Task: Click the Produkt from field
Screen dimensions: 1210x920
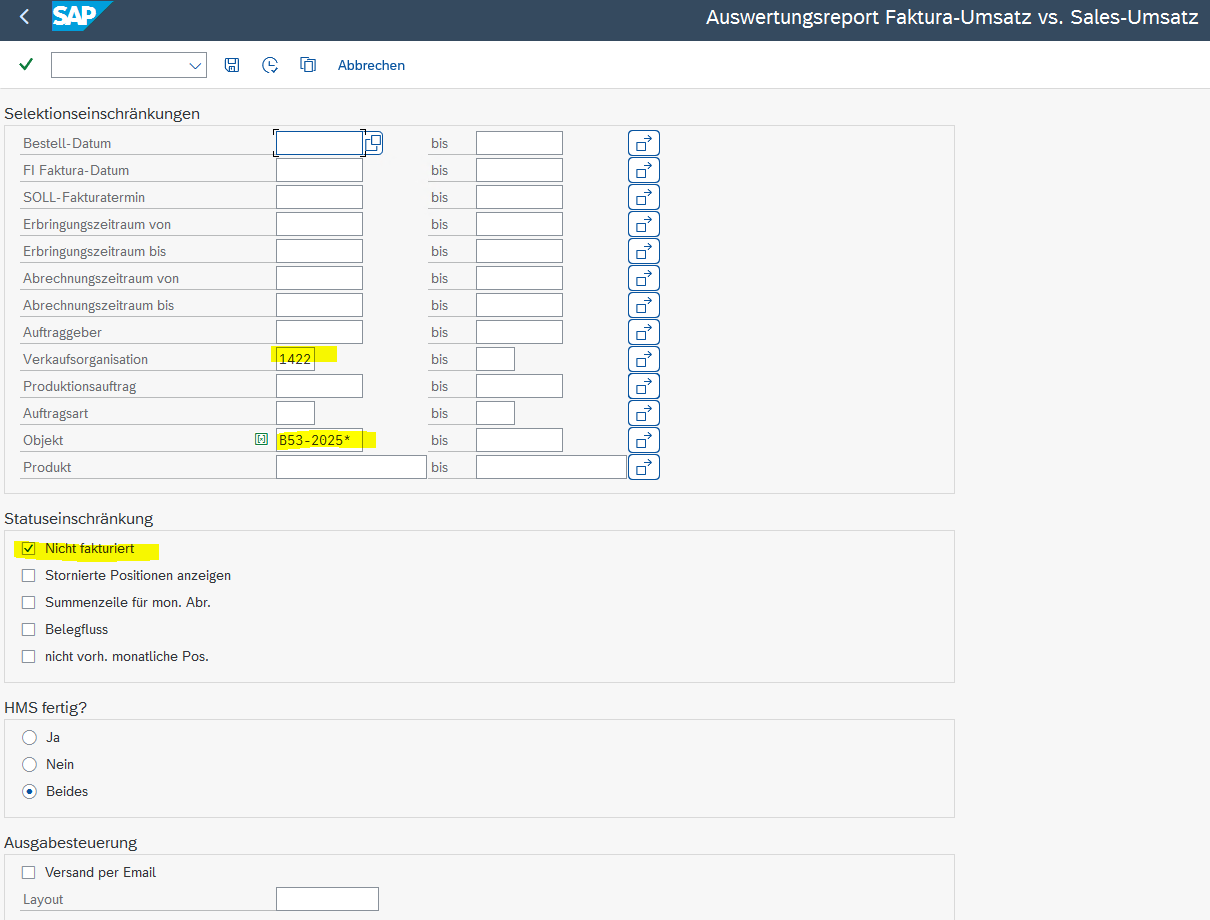Action: [x=351, y=467]
